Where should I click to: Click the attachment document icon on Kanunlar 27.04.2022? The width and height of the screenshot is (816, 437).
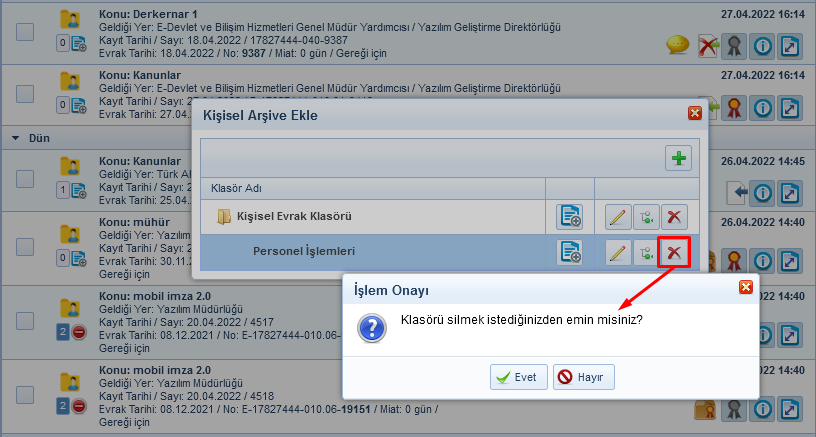click(x=79, y=106)
